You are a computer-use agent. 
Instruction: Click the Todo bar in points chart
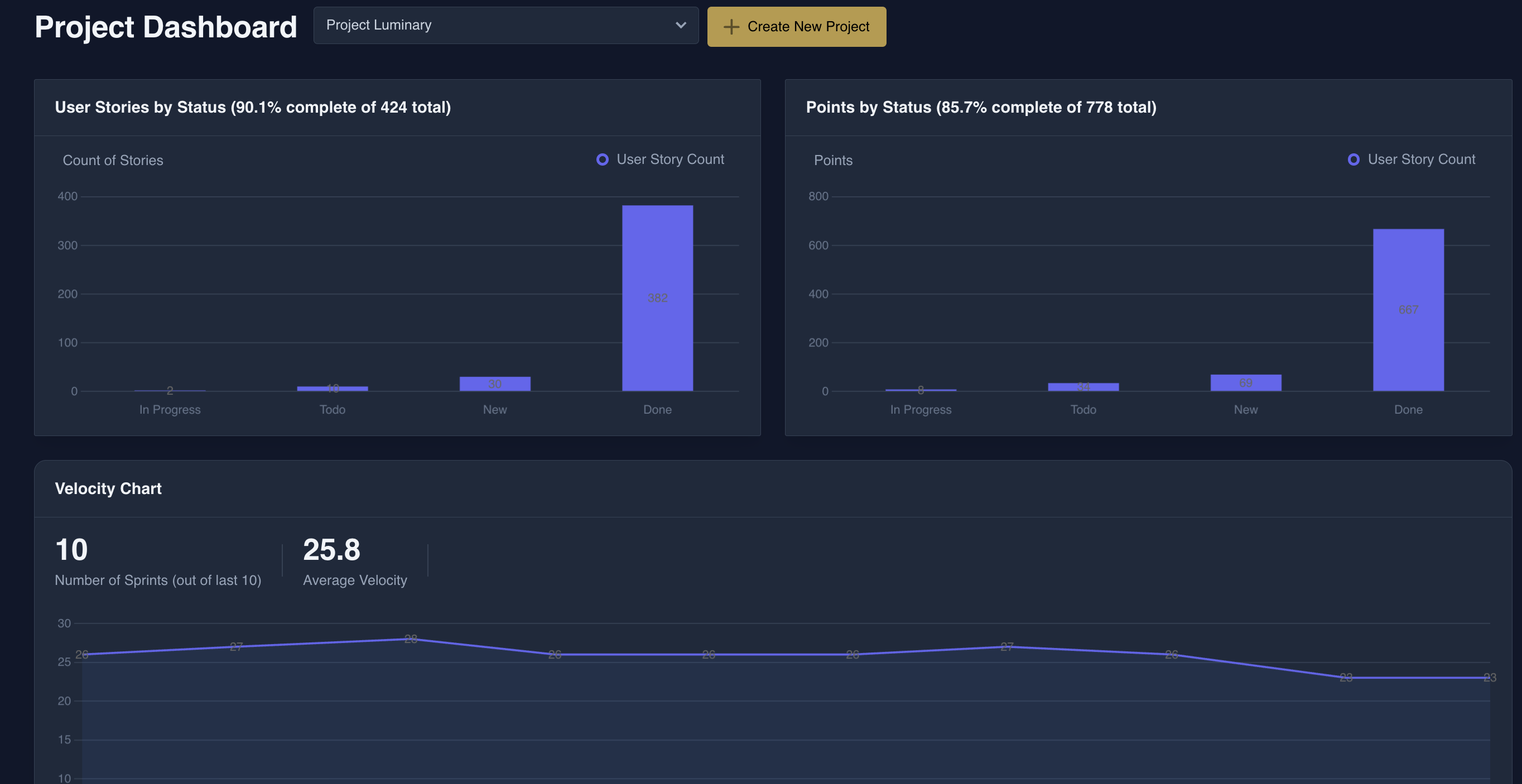1083,386
